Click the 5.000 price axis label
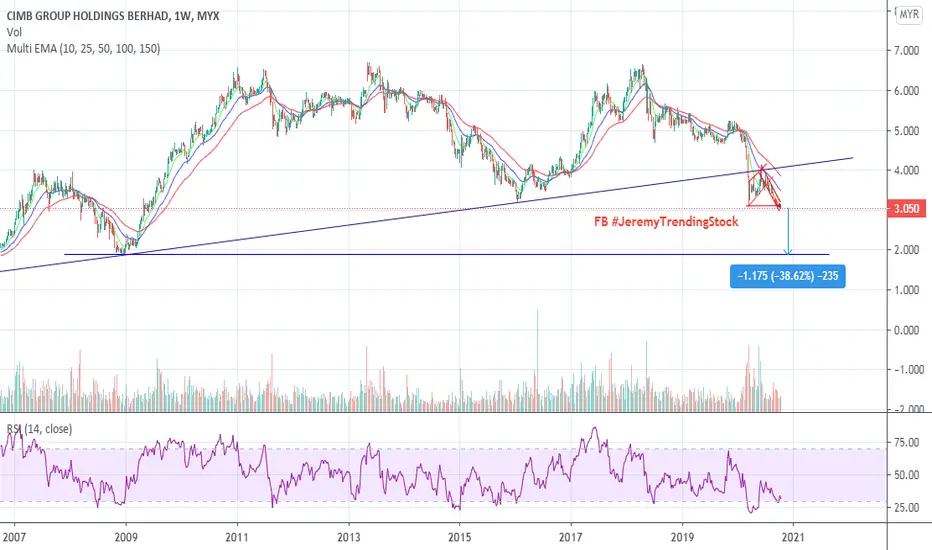The height and width of the screenshot is (550, 932). 906,131
